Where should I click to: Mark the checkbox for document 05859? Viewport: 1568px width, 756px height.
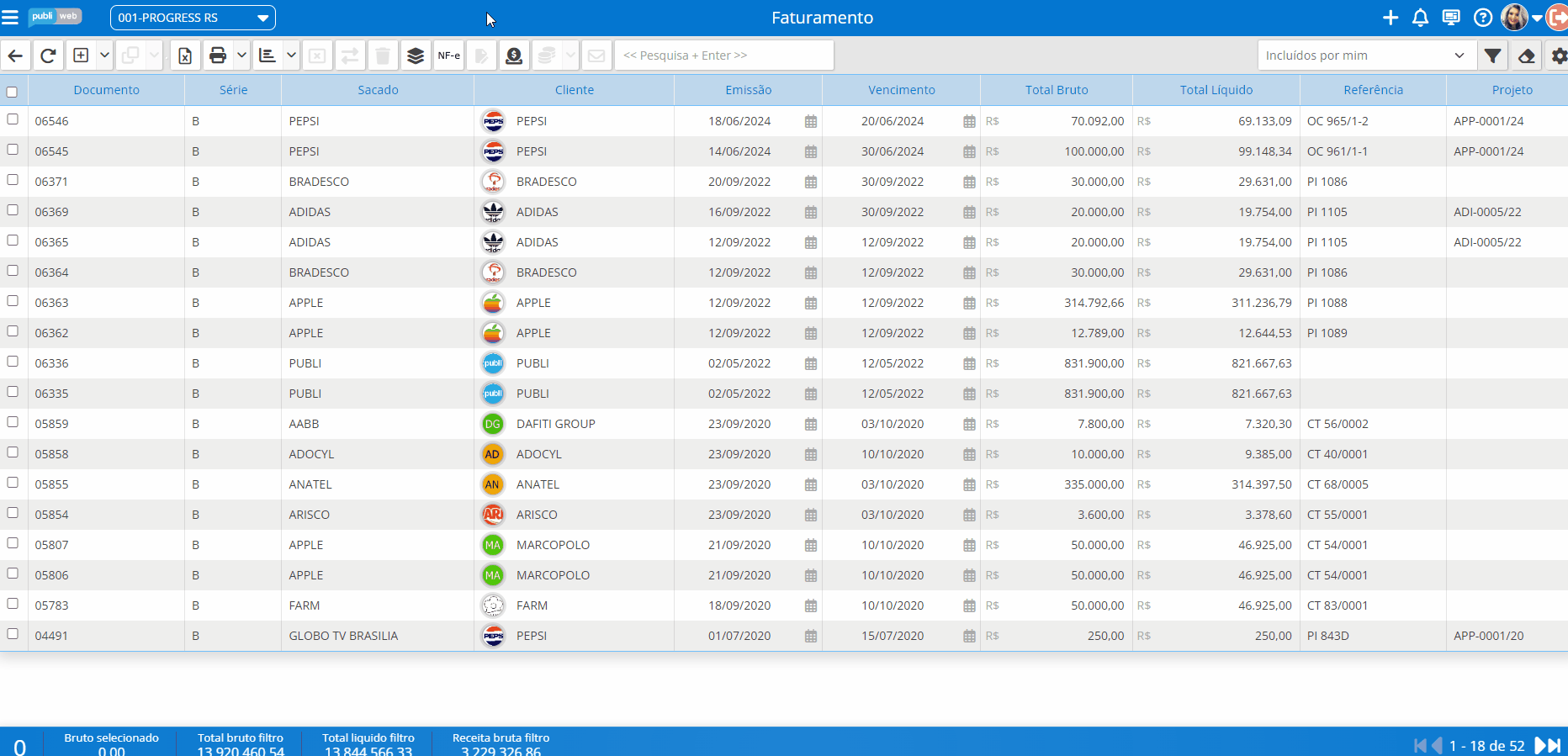point(13,422)
